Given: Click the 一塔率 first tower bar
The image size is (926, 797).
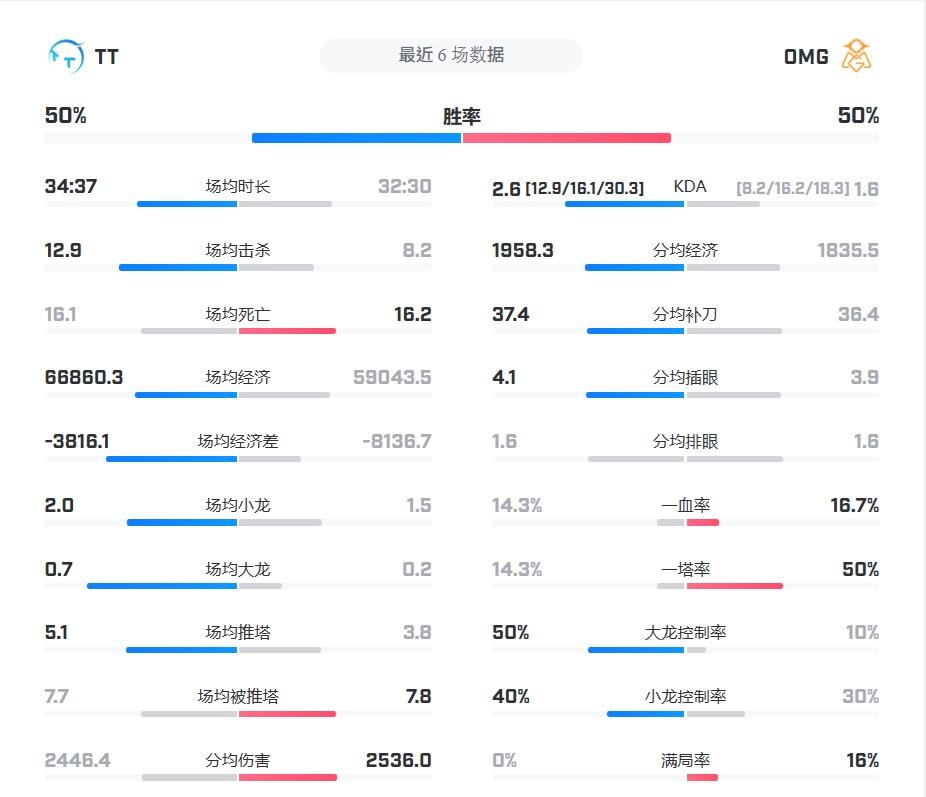Looking at the screenshot, I should point(720,586).
